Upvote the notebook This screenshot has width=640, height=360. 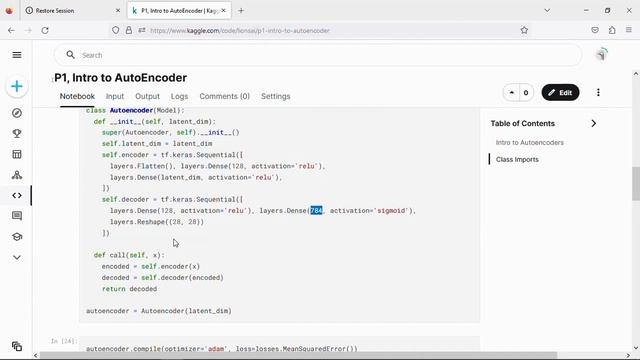click(x=512, y=93)
